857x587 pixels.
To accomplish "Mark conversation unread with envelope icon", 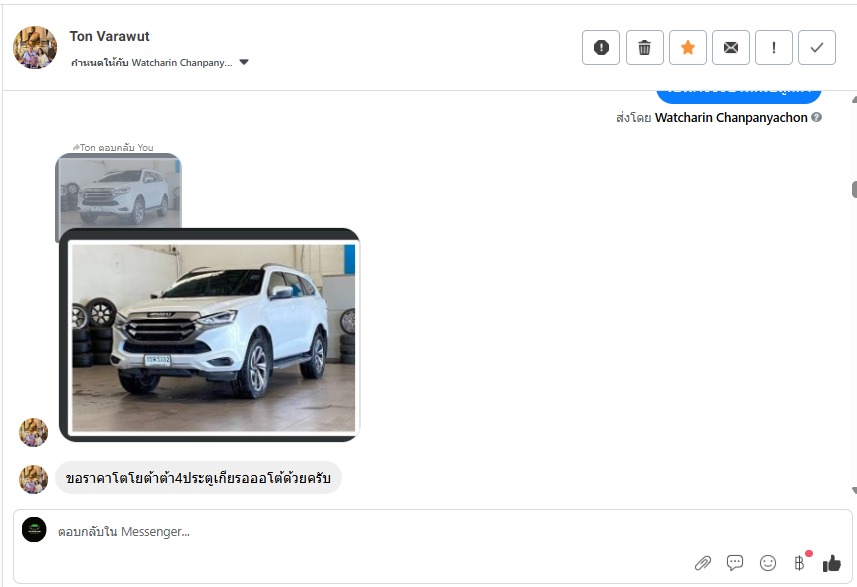I will click(x=731, y=47).
